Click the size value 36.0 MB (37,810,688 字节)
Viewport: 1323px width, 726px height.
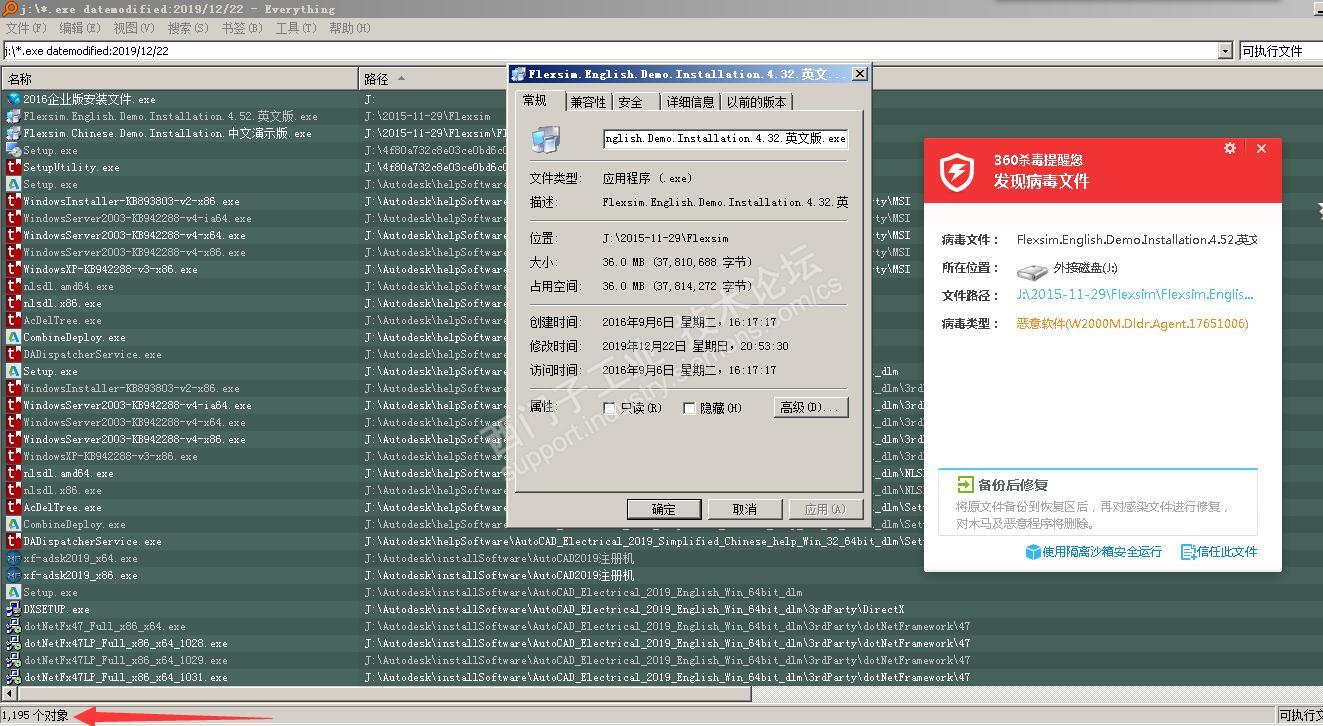click(676, 262)
